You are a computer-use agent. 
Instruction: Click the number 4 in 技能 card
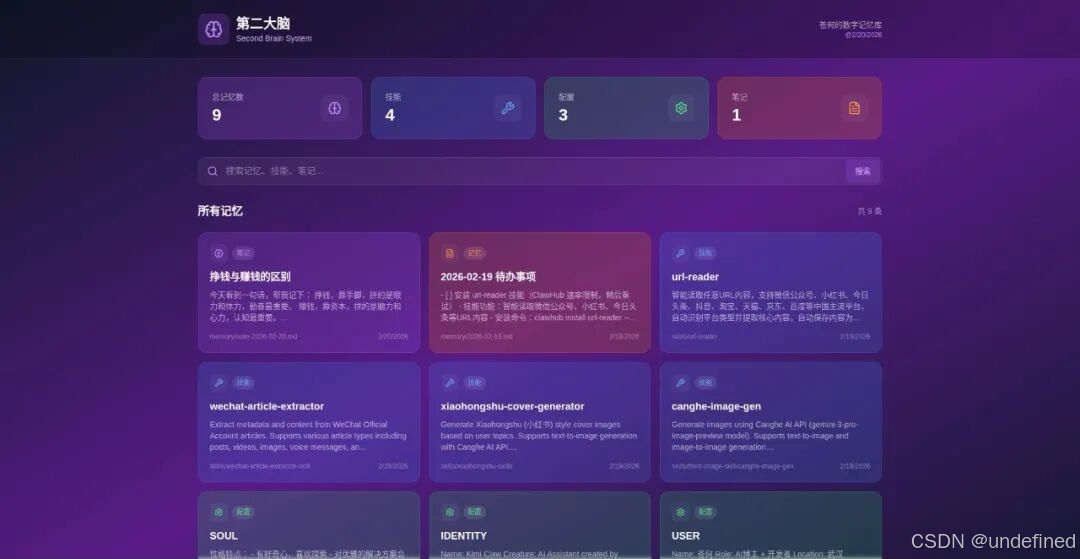[x=390, y=116]
